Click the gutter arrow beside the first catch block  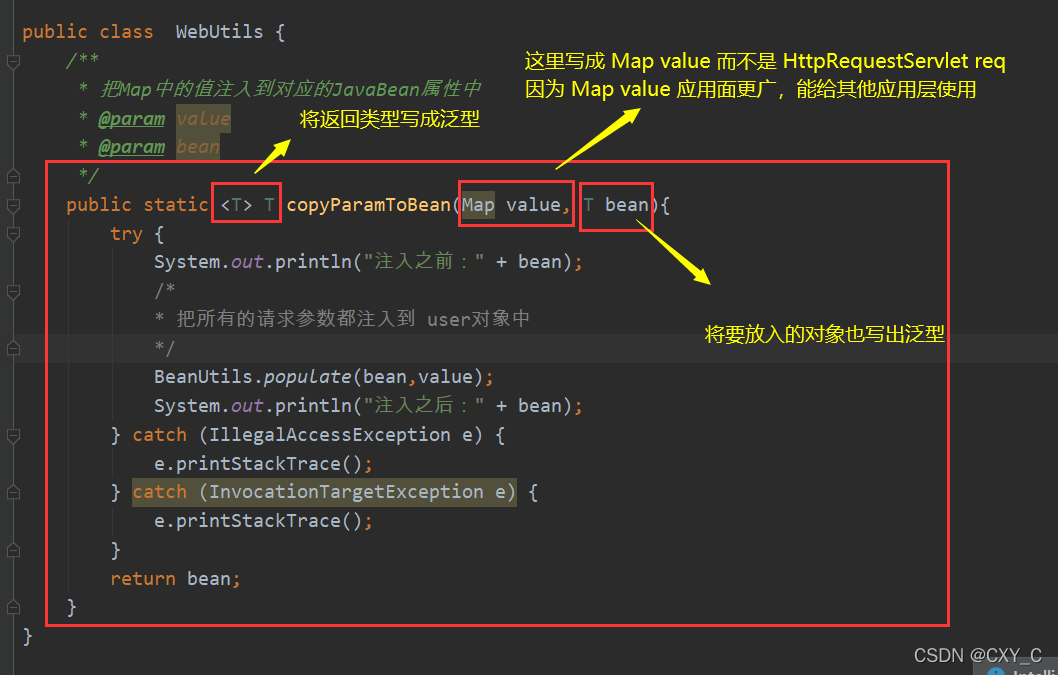[x=11, y=434]
